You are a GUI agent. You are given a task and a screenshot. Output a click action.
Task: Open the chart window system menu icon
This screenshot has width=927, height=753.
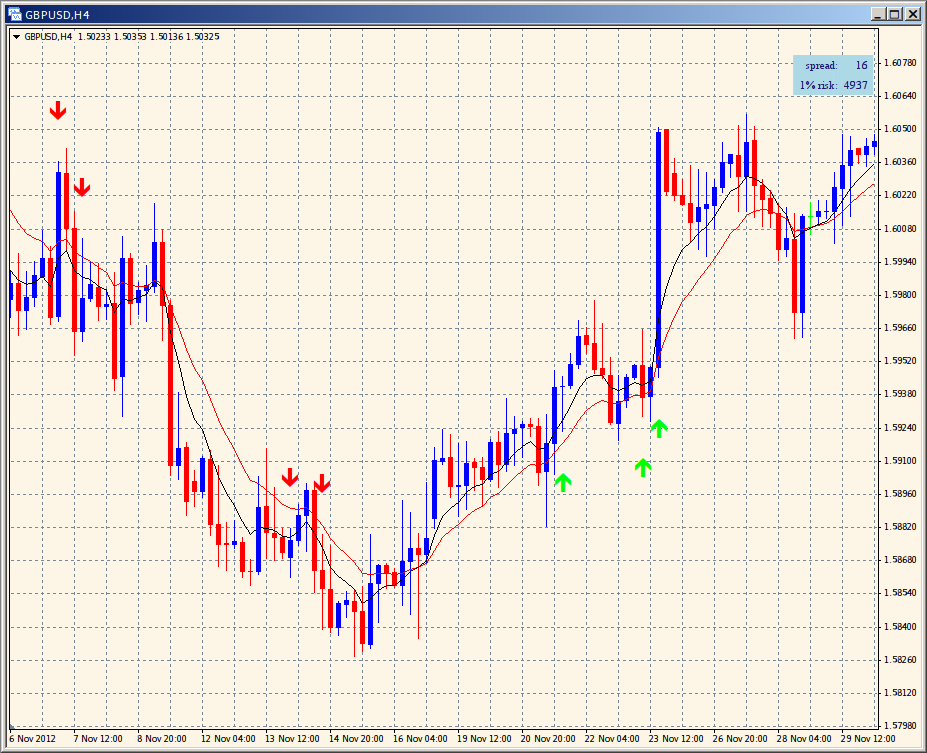[14, 14]
